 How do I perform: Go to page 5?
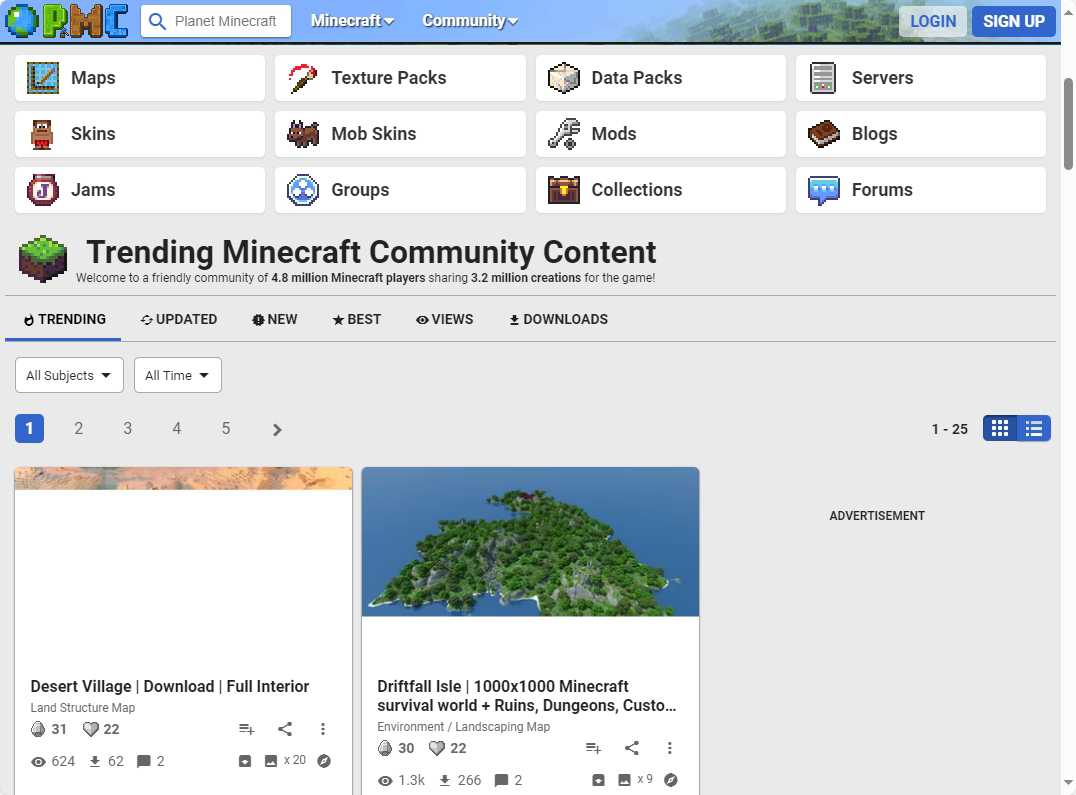coord(226,429)
